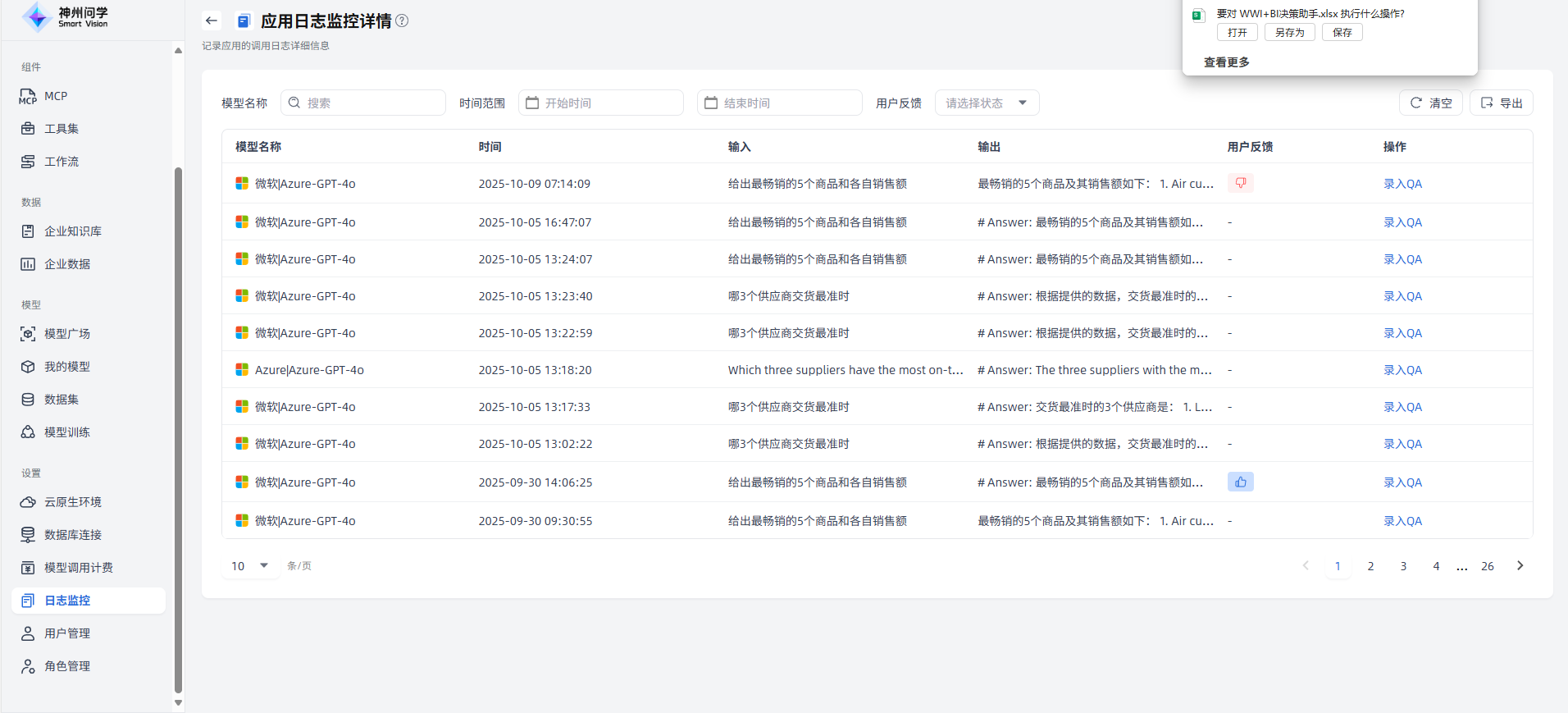Open 模型广场 from sidebar
This screenshot has height=713, width=1568.
pos(66,334)
